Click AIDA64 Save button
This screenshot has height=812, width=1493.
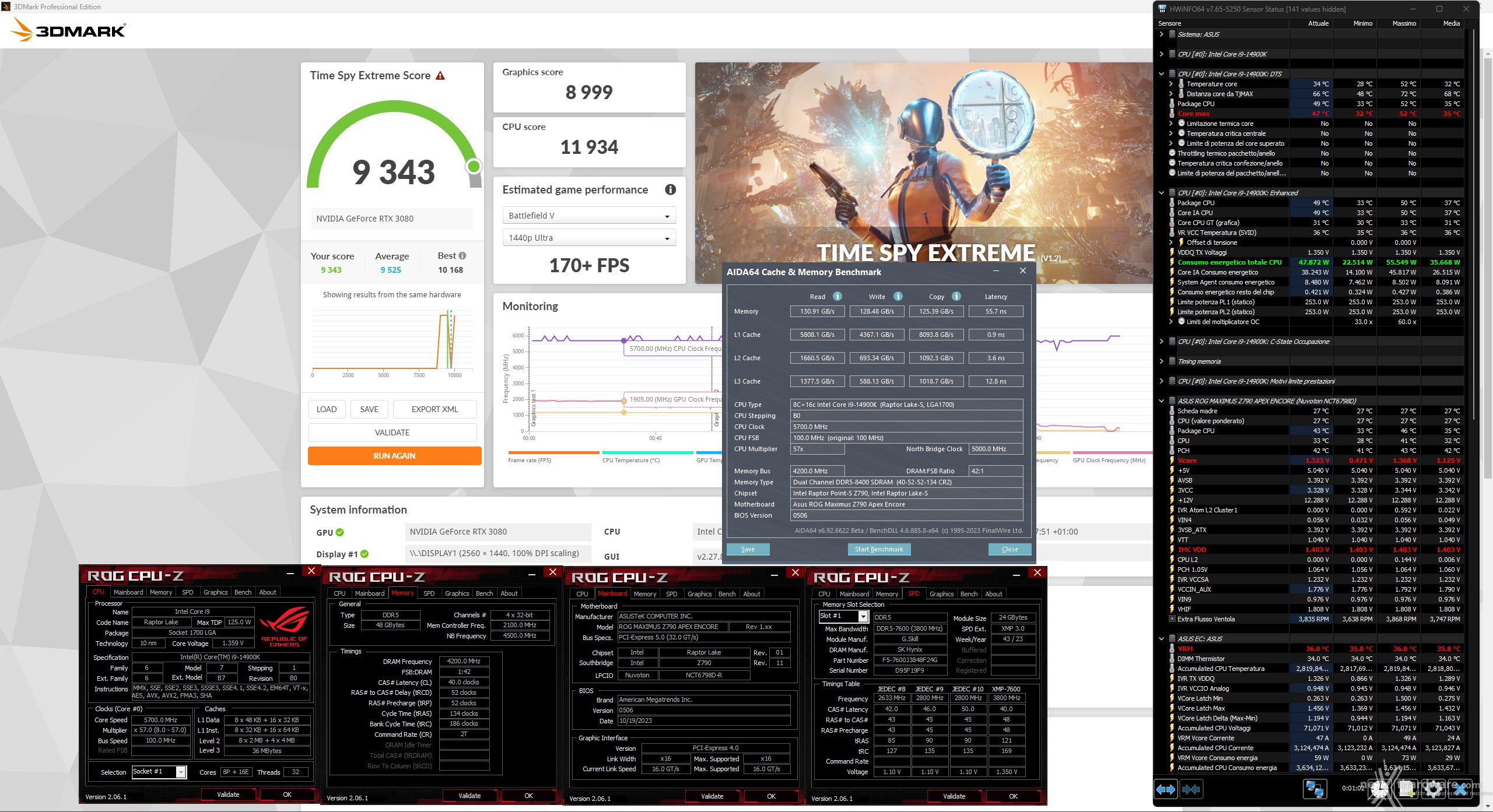pos(748,549)
